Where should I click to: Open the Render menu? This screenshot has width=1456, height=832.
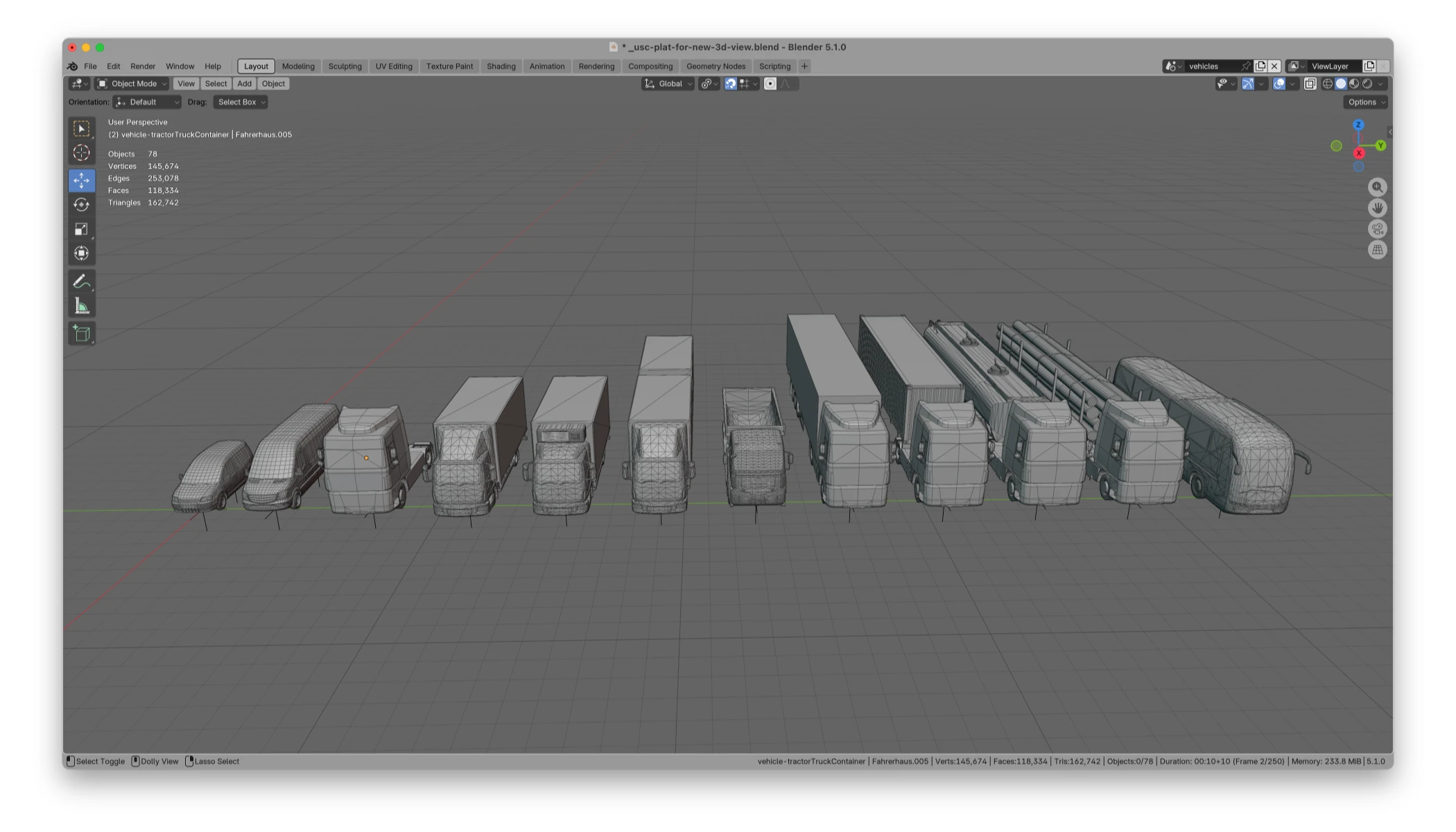click(143, 67)
